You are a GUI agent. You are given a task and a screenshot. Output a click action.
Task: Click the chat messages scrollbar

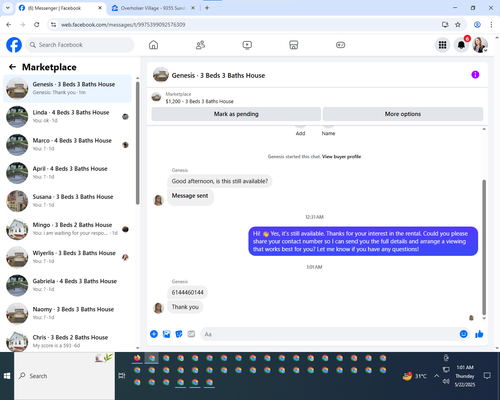tap(484, 247)
